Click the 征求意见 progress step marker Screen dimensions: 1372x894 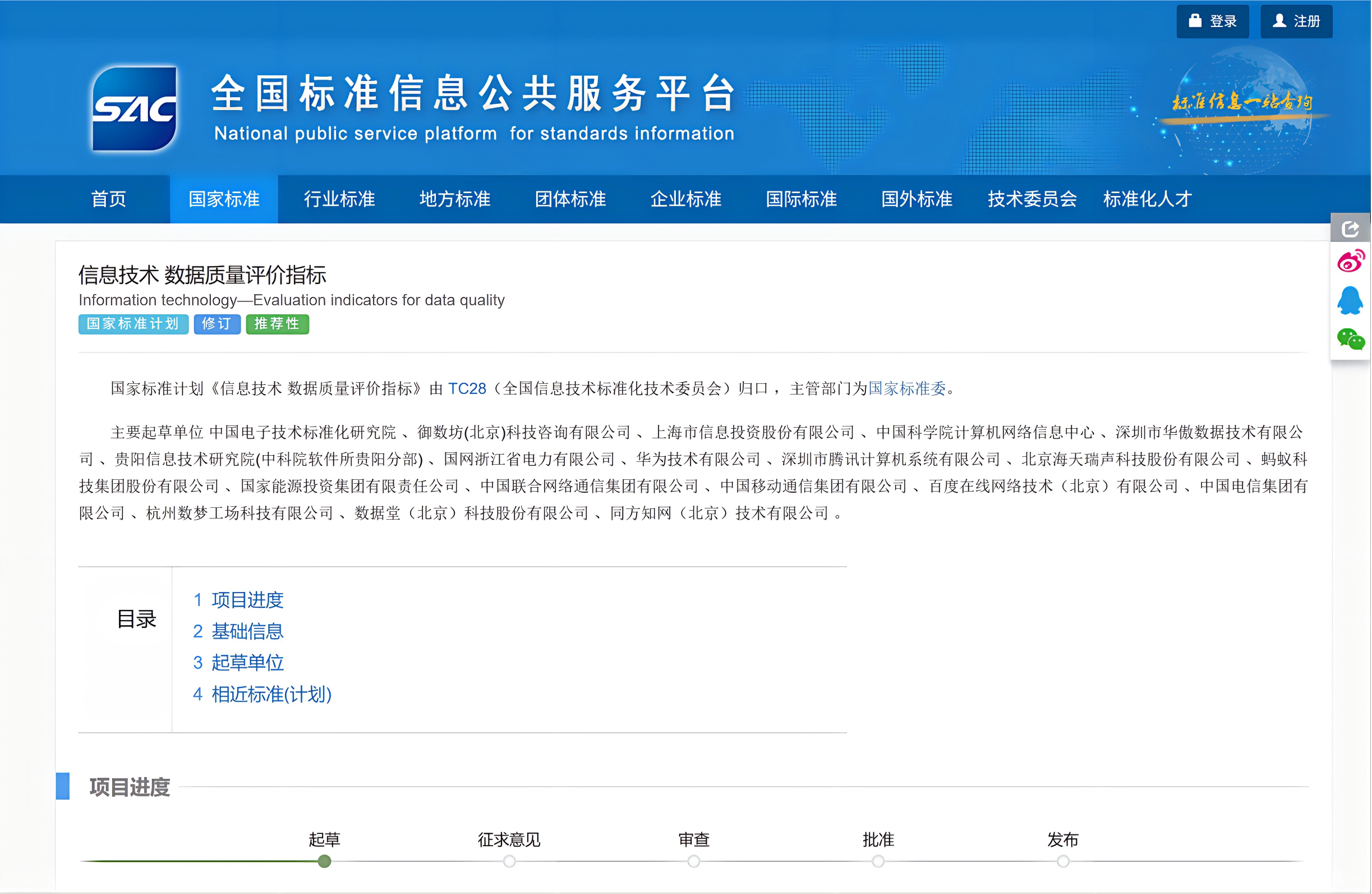509,861
